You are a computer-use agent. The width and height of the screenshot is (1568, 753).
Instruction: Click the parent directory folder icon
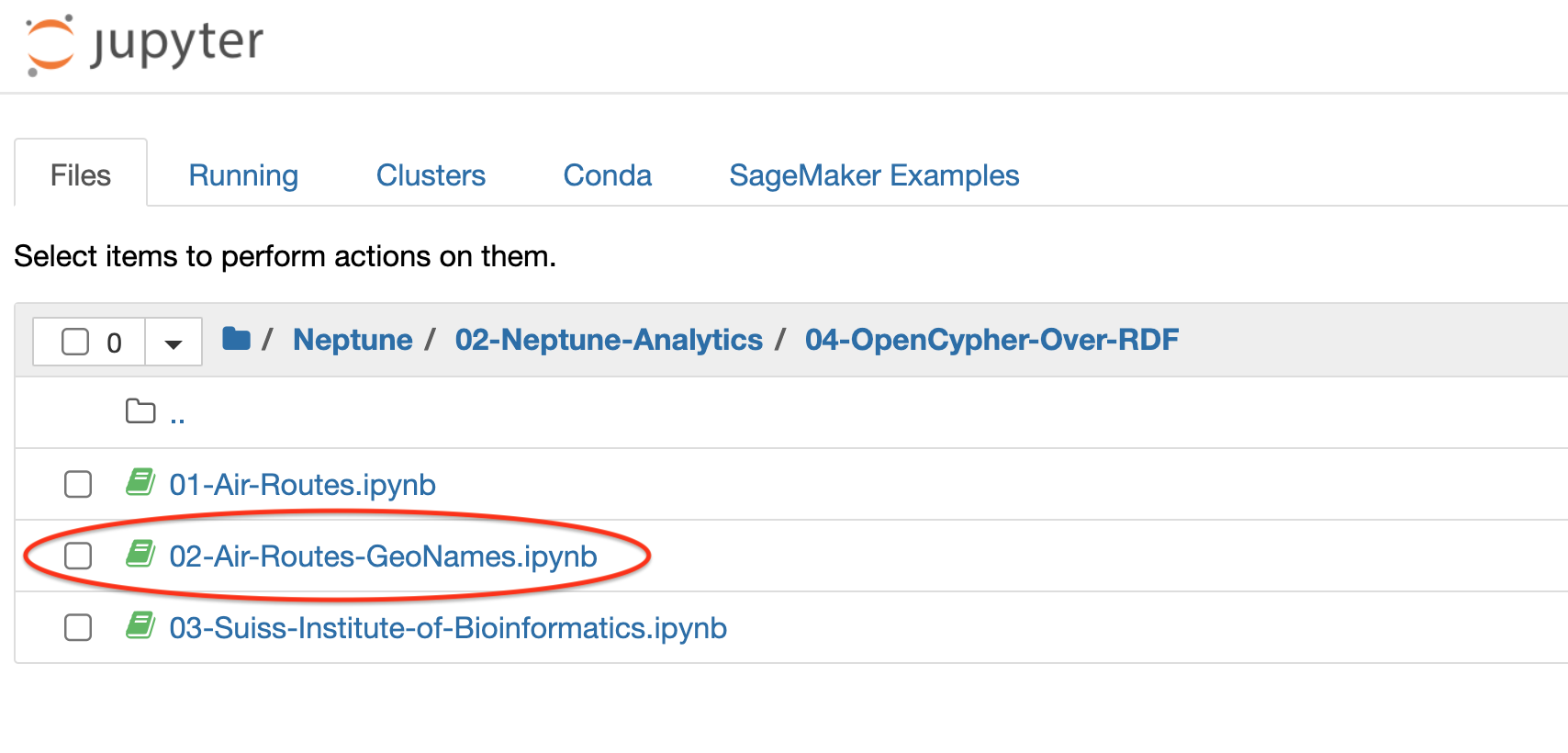pos(140,411)
